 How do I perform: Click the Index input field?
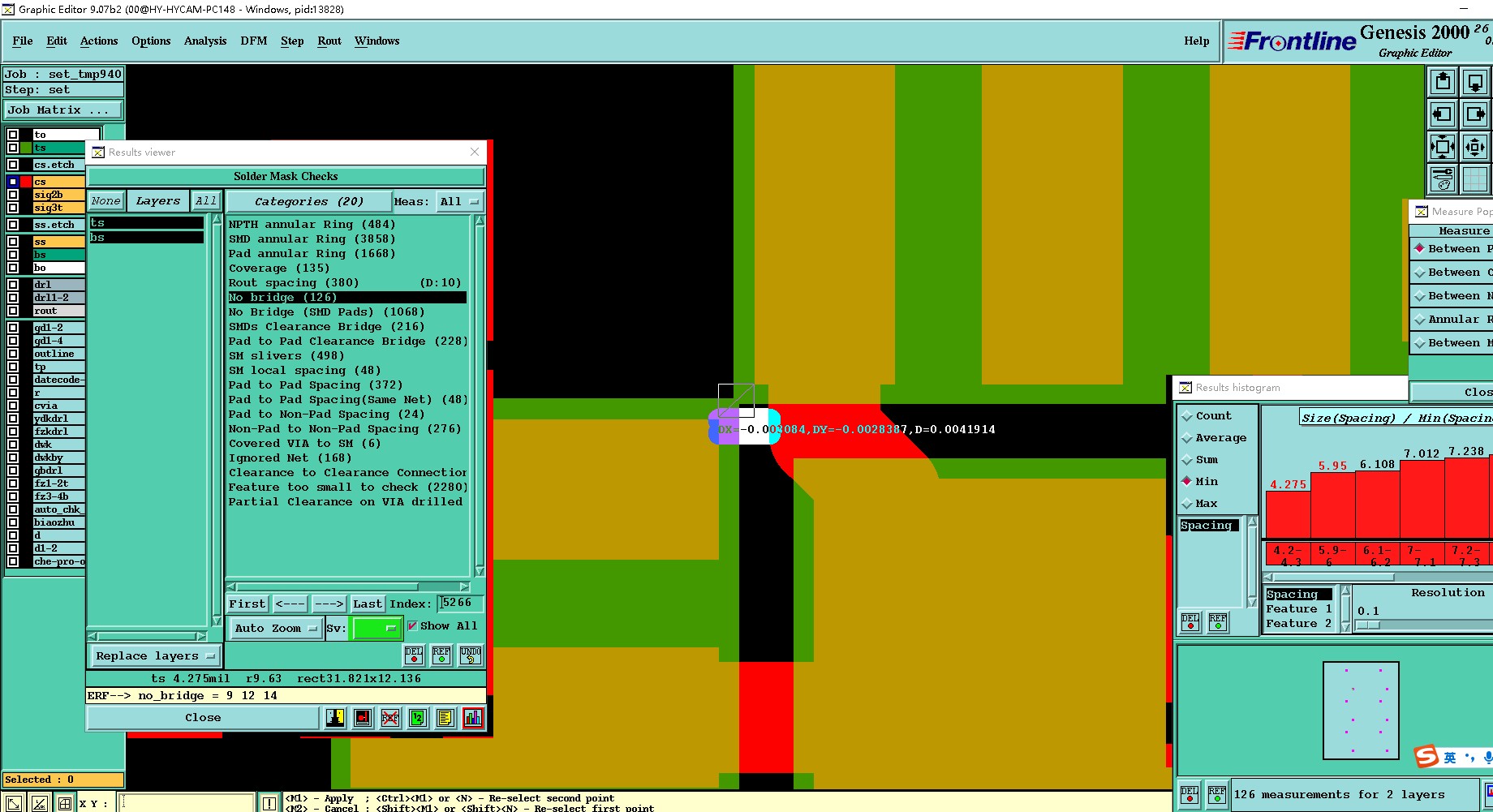tap(460, 604)
